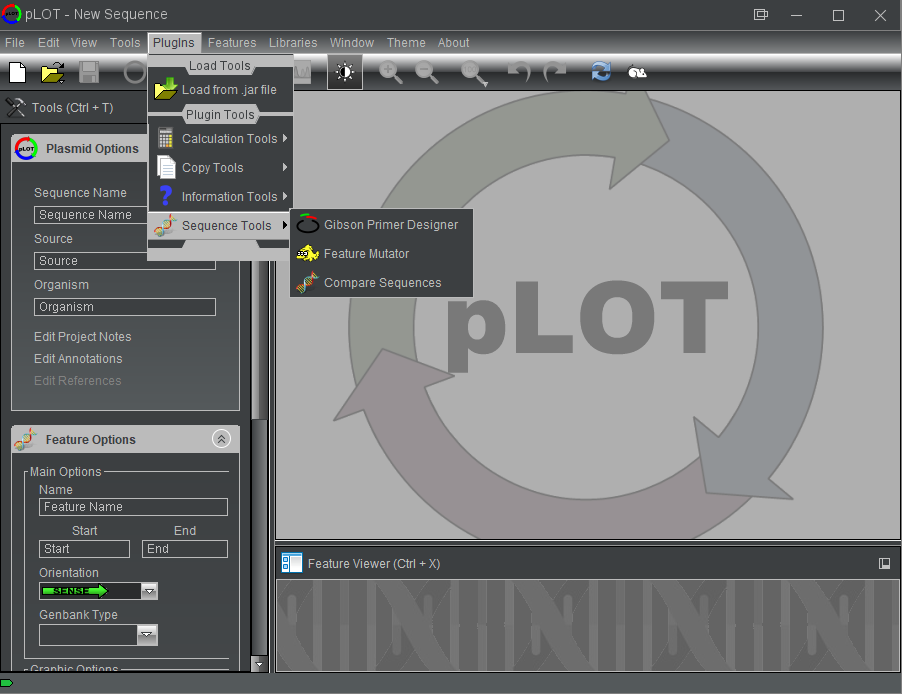Image resolution: width=902 pixels, height=694 pixels.
Task: Expand the Information Tools submenu
Action: tap(228, 197)
